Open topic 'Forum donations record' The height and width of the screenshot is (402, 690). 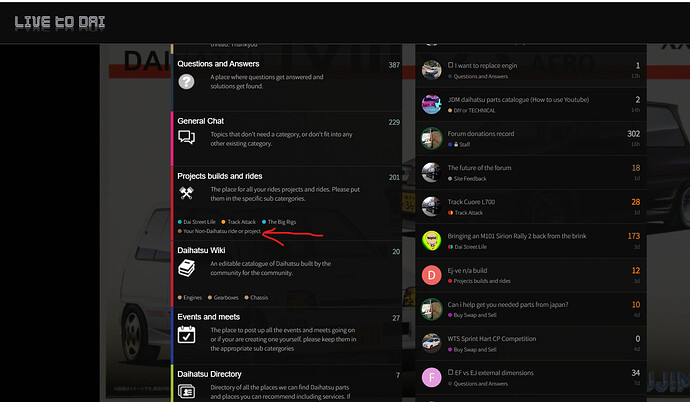pos(481,134)
